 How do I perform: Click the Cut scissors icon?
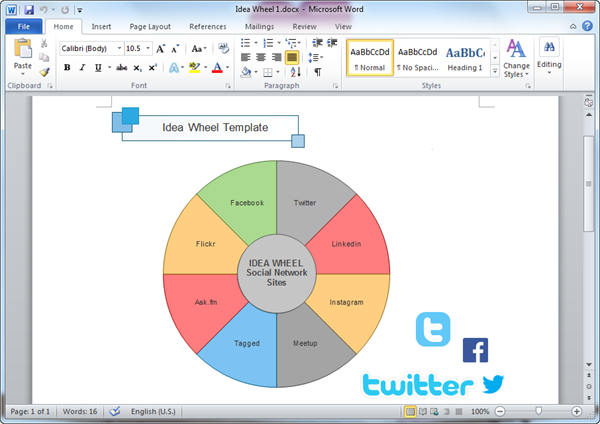click(44, 43)
